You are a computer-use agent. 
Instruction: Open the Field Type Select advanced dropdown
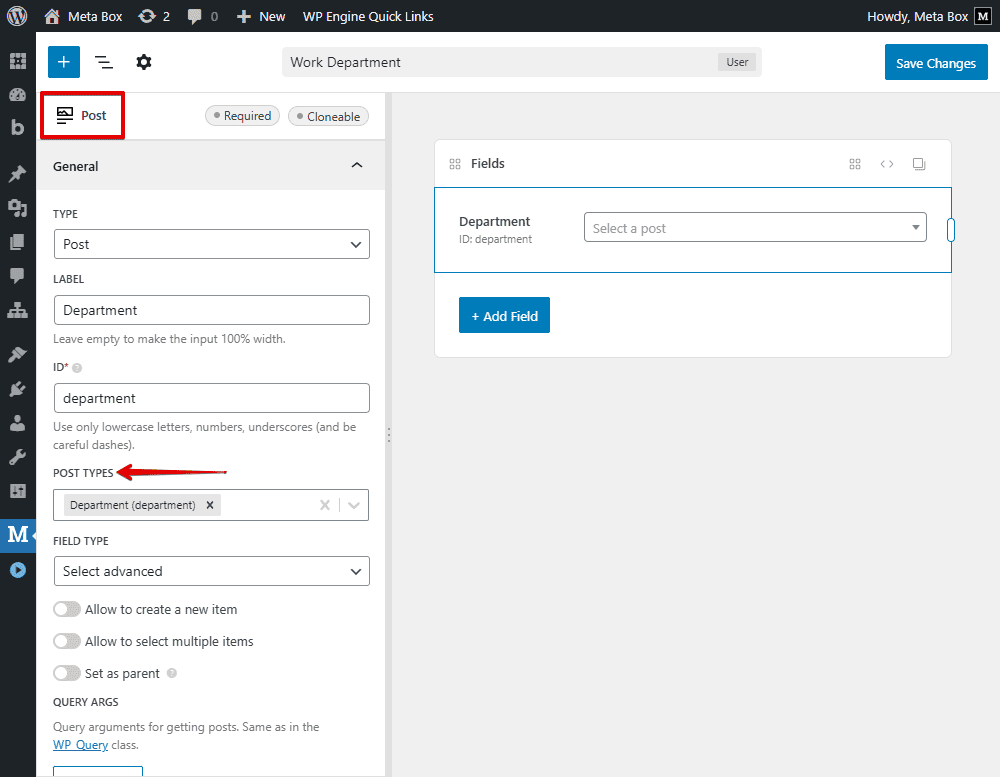coord(211,571)
